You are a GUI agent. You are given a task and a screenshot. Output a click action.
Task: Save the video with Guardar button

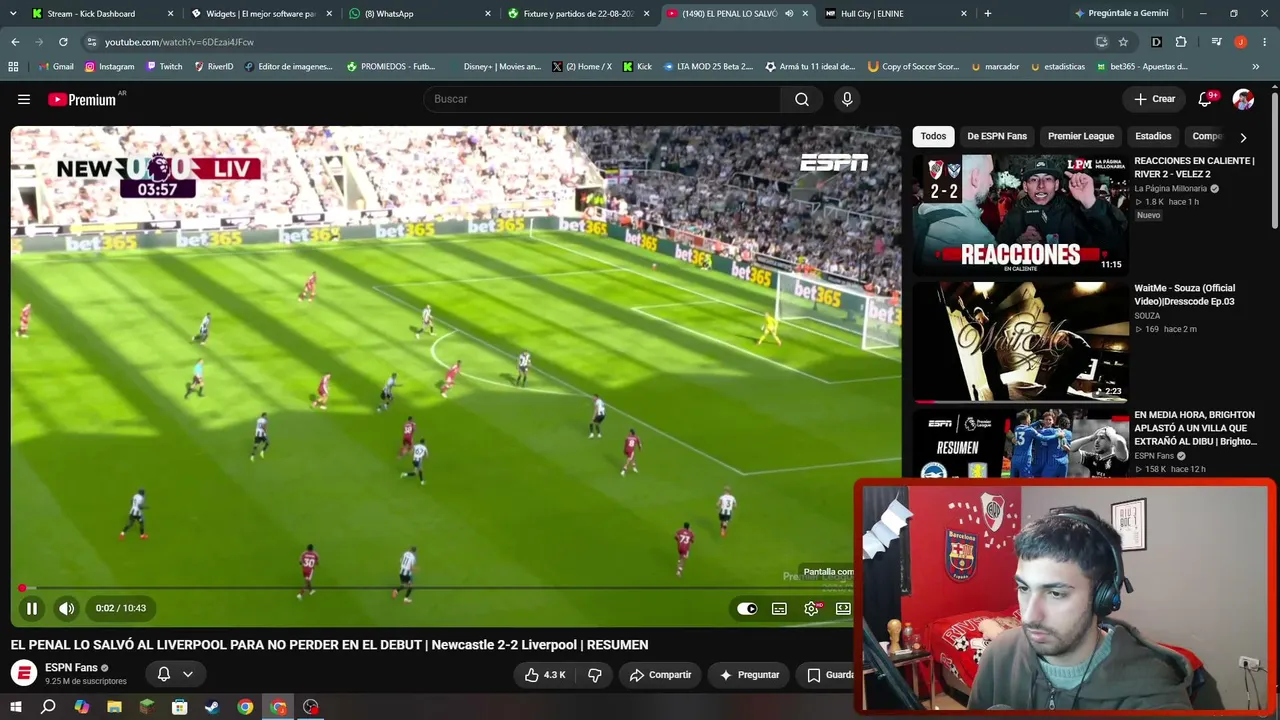(829, 675)
